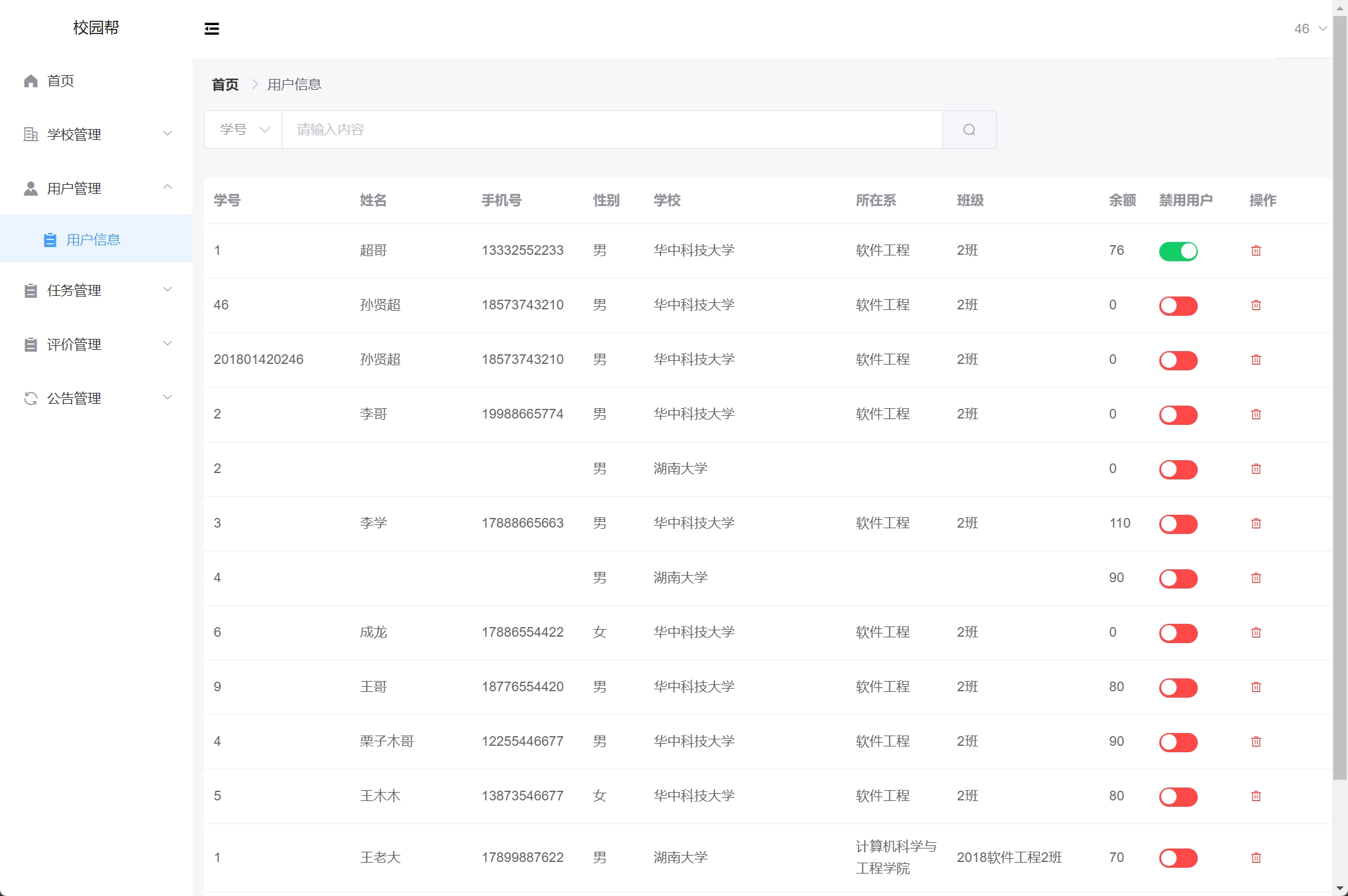Toggle 禁用用户 switch for 王木木
The width and height of the screenshot is (1348, 896).
click(1179, 797)
